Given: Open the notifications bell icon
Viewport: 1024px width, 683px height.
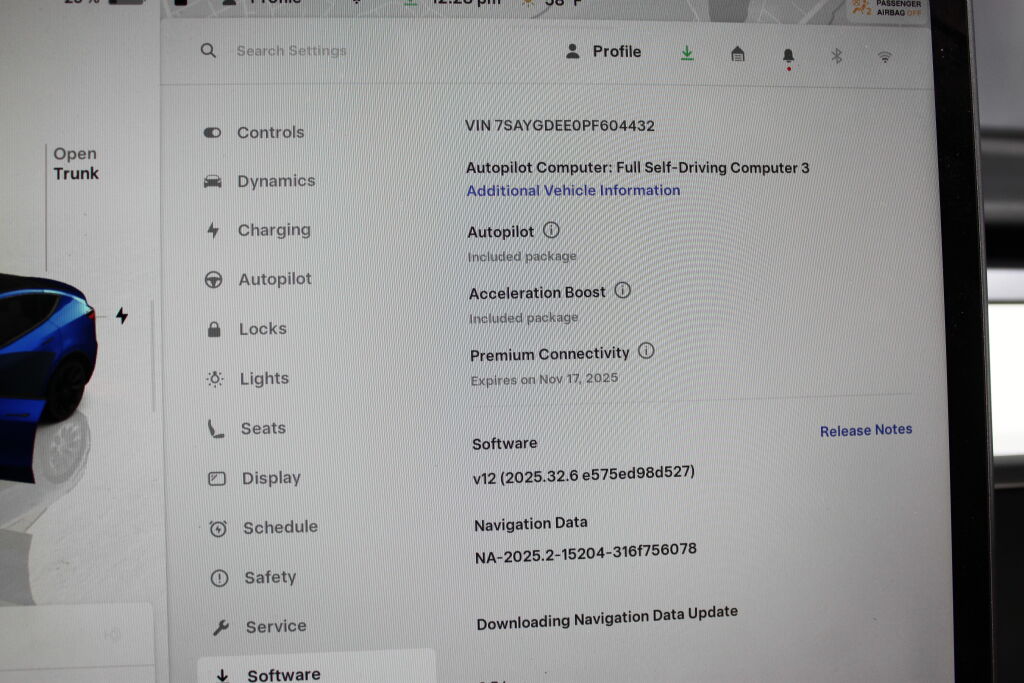Looking at the screenshot, I should click(788, 57).
